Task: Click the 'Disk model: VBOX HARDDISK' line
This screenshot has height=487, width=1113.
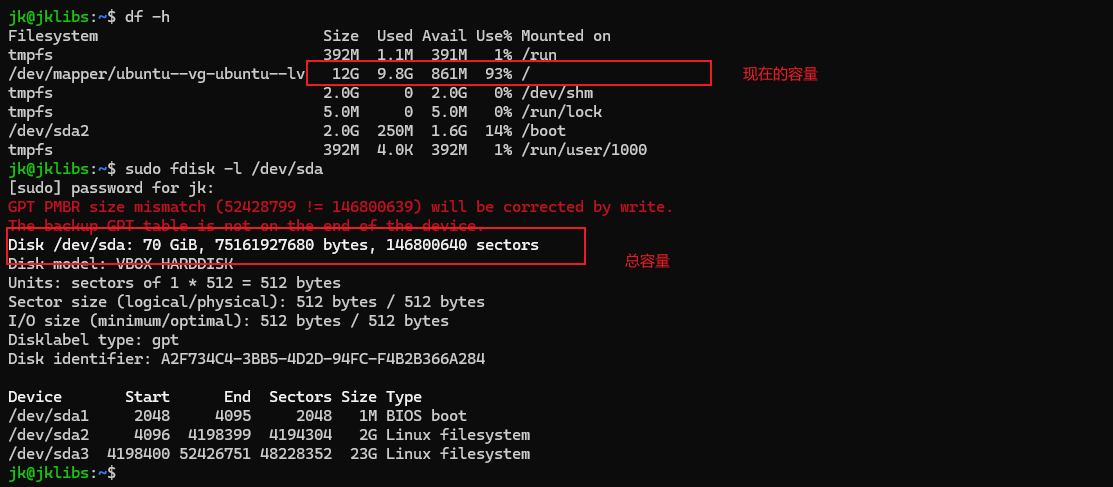Action: tap(120, 264)
